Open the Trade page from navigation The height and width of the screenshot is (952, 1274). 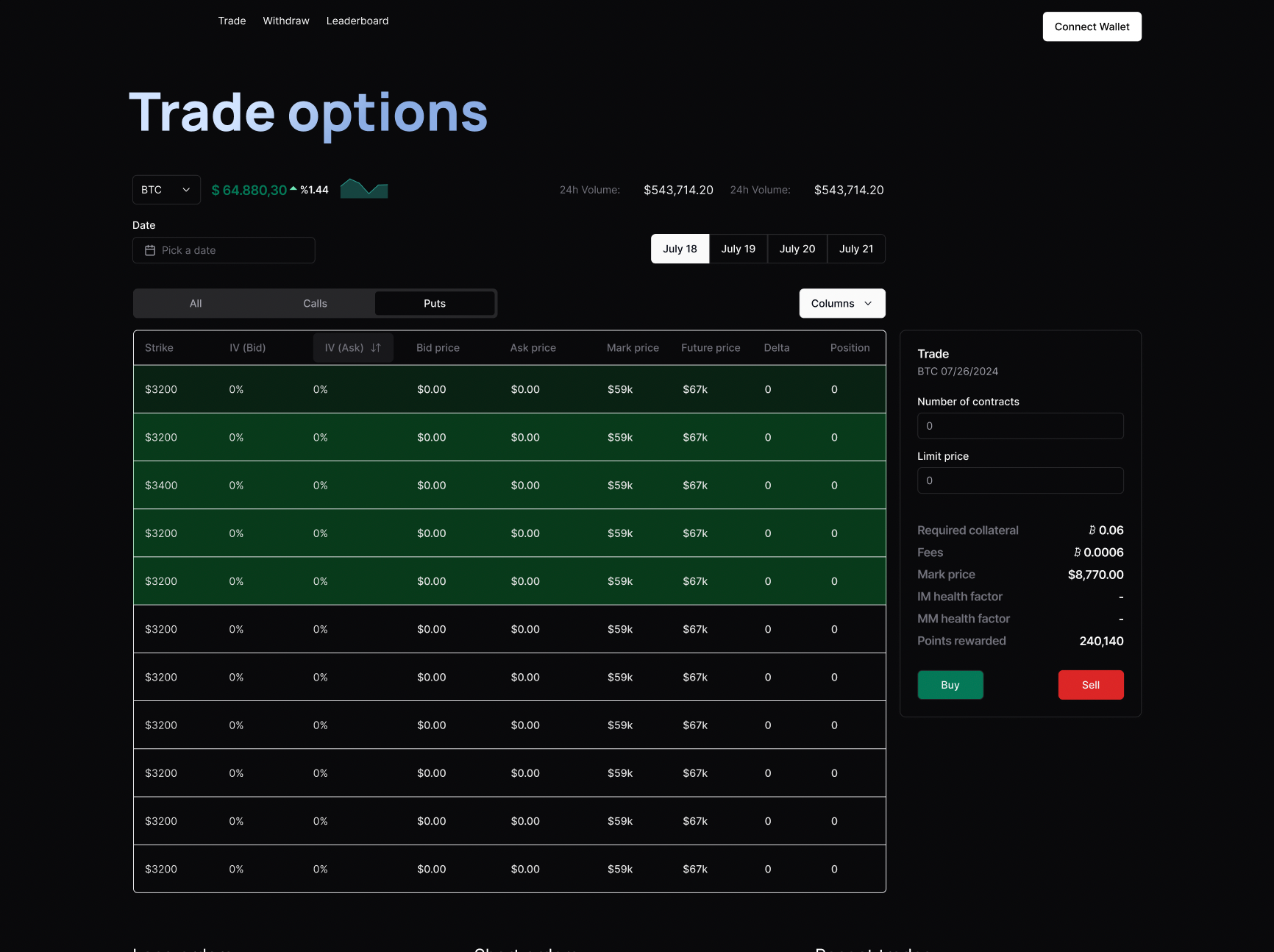click(x=232, y=21)
